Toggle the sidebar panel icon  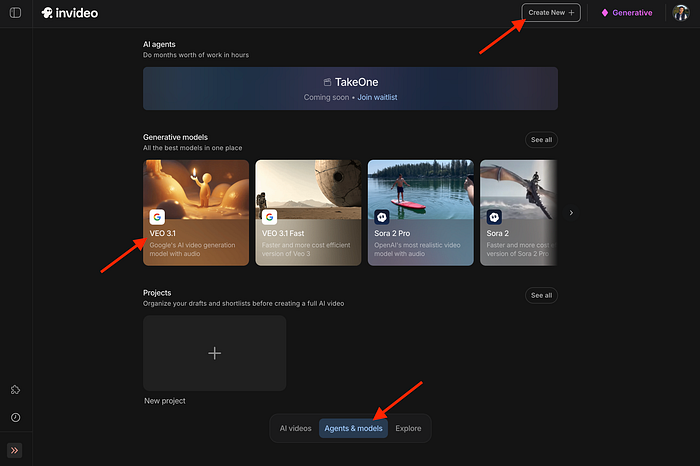pyautogui.click(x=15, y=13)
